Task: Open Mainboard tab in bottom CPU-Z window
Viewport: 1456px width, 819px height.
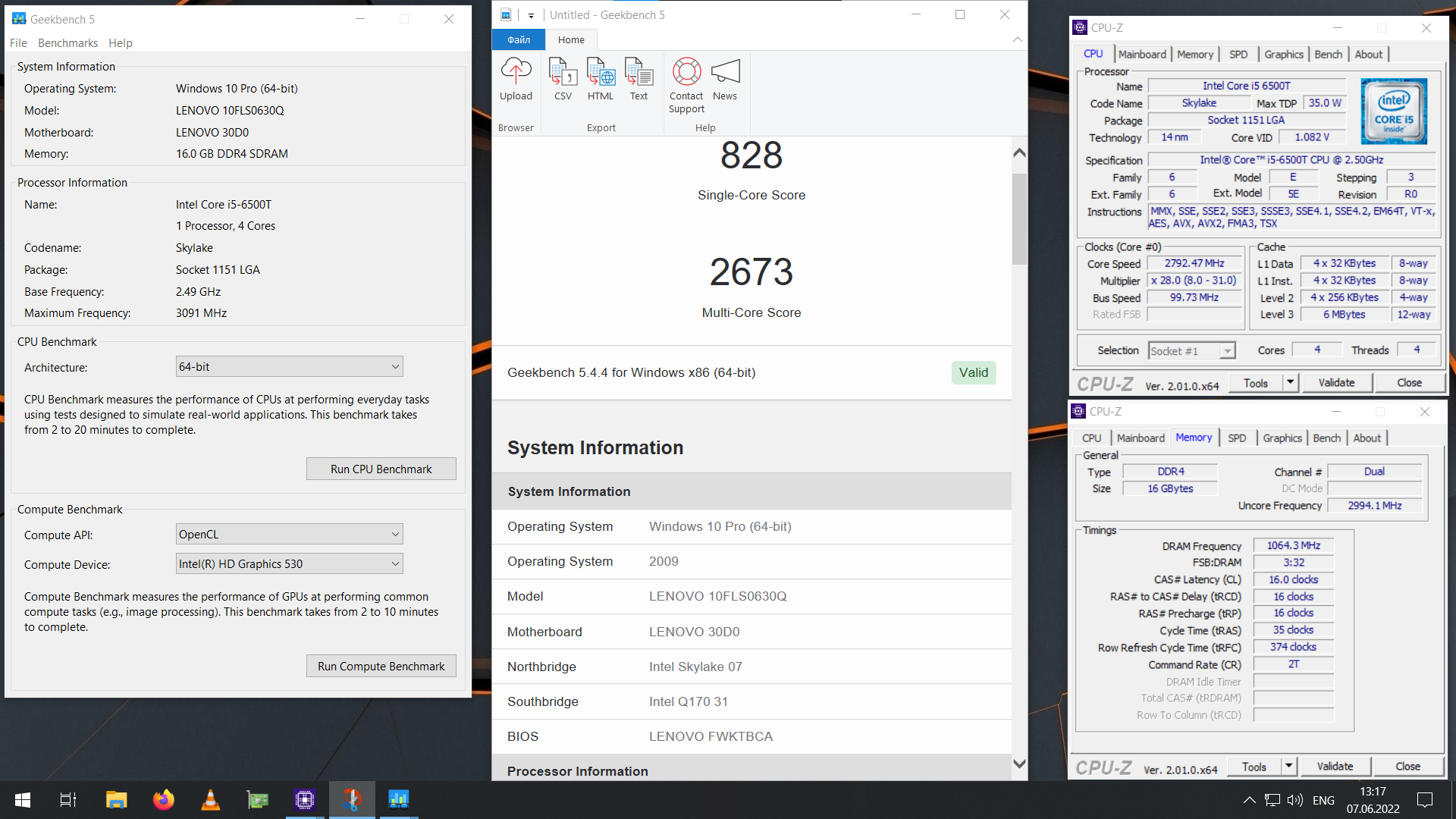Action: [1141, 438]
